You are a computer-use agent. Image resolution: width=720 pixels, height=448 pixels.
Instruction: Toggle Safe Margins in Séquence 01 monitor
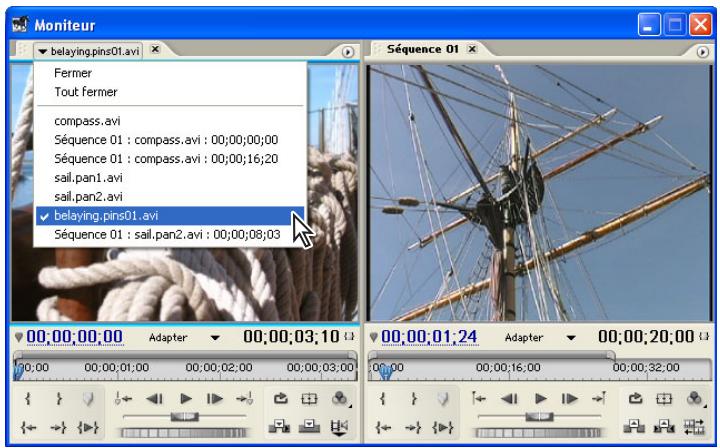tap(664, 398)
